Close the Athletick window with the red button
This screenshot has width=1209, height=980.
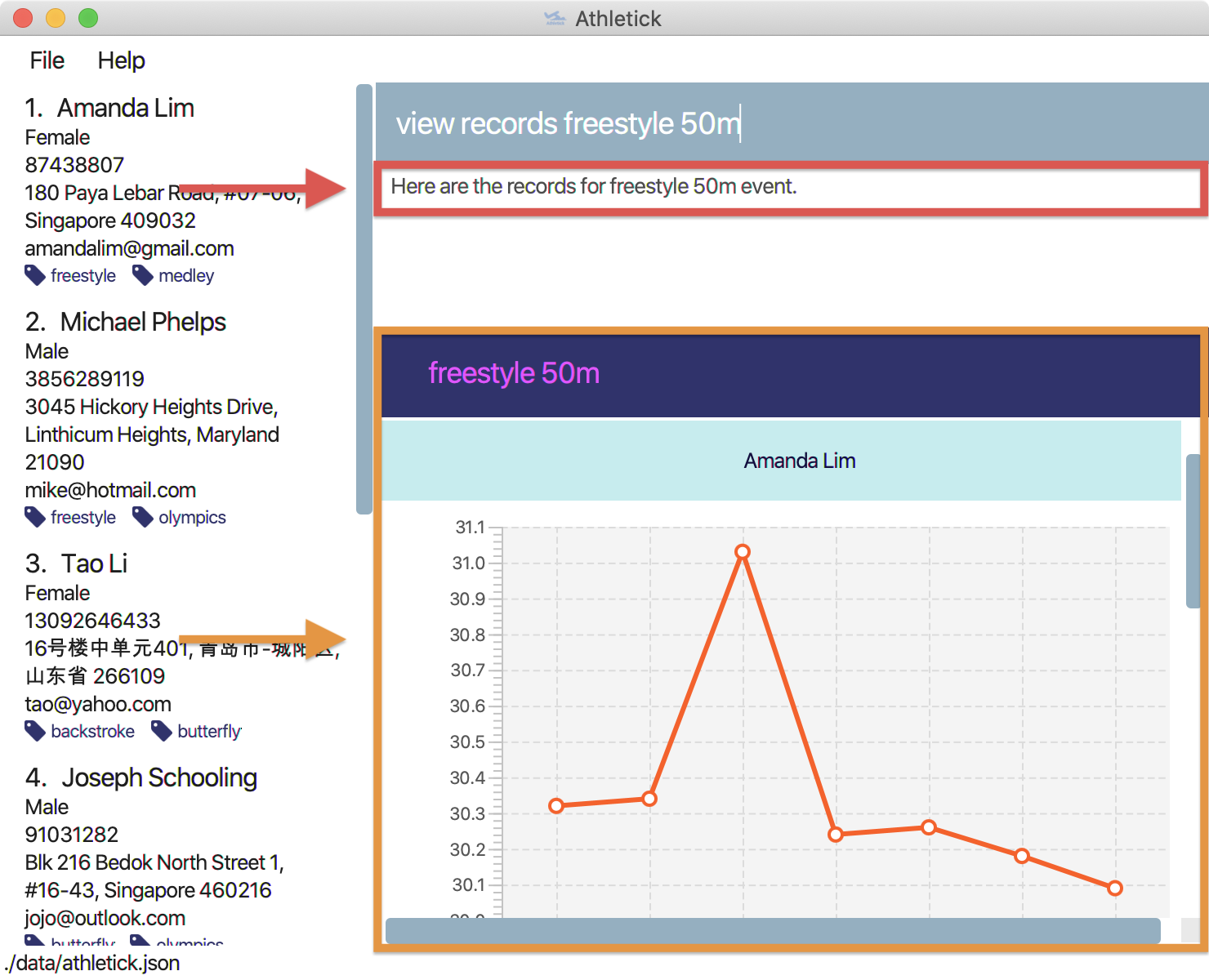pyautogui.click(x=23, y=18)
